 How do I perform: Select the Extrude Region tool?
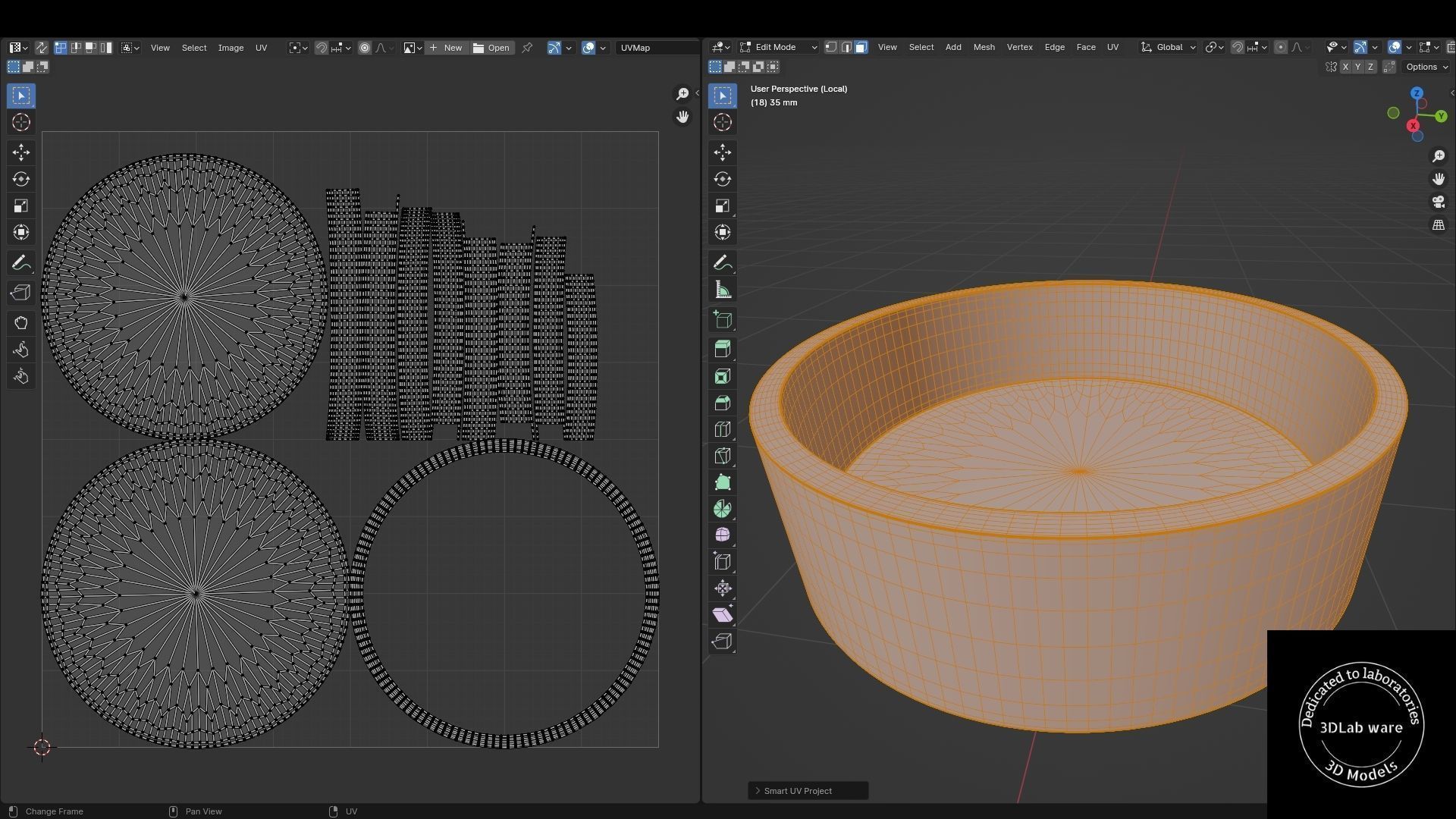722,349
